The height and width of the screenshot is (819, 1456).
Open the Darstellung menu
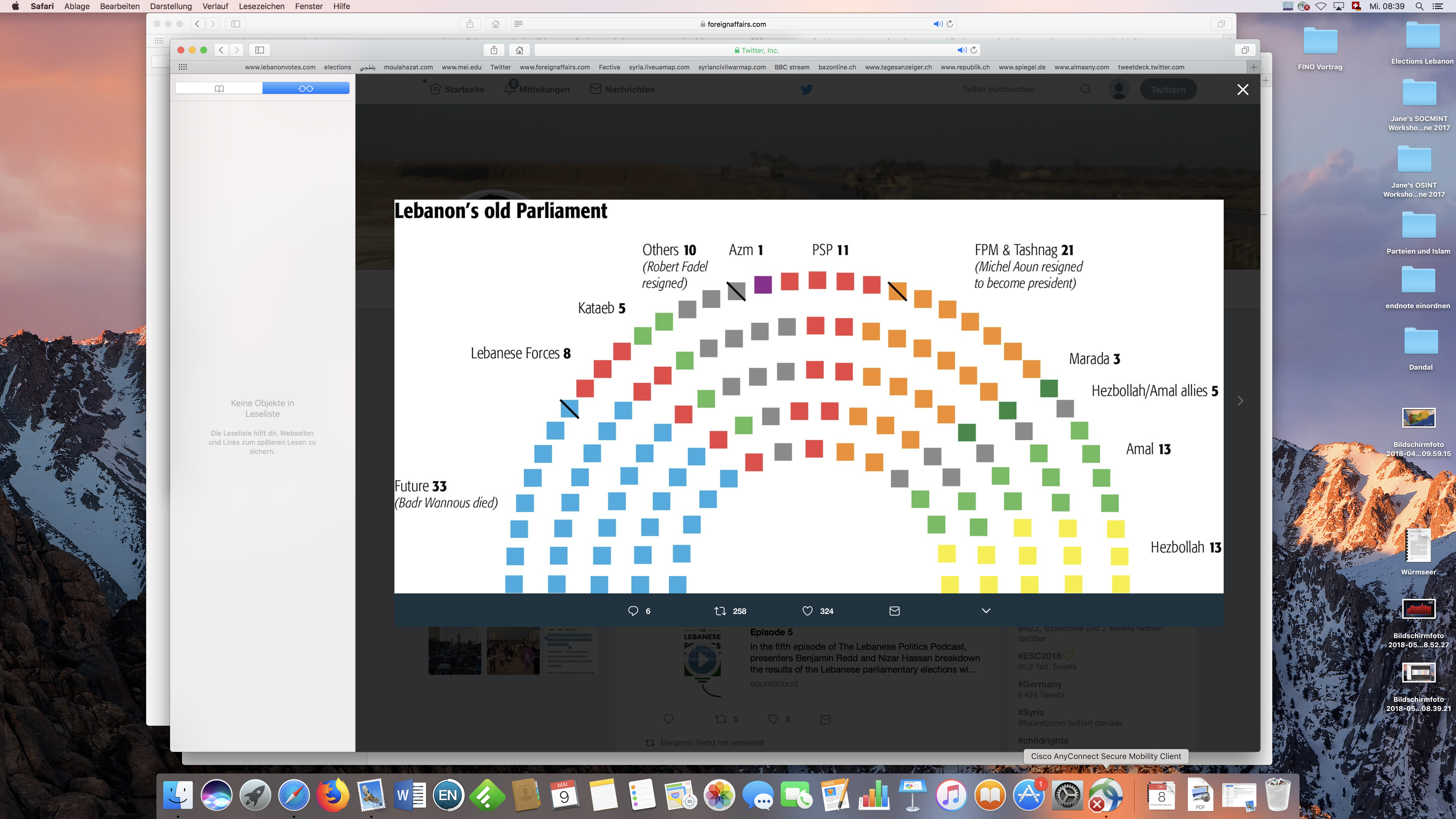pyautogui.click(x=171, y=6)
